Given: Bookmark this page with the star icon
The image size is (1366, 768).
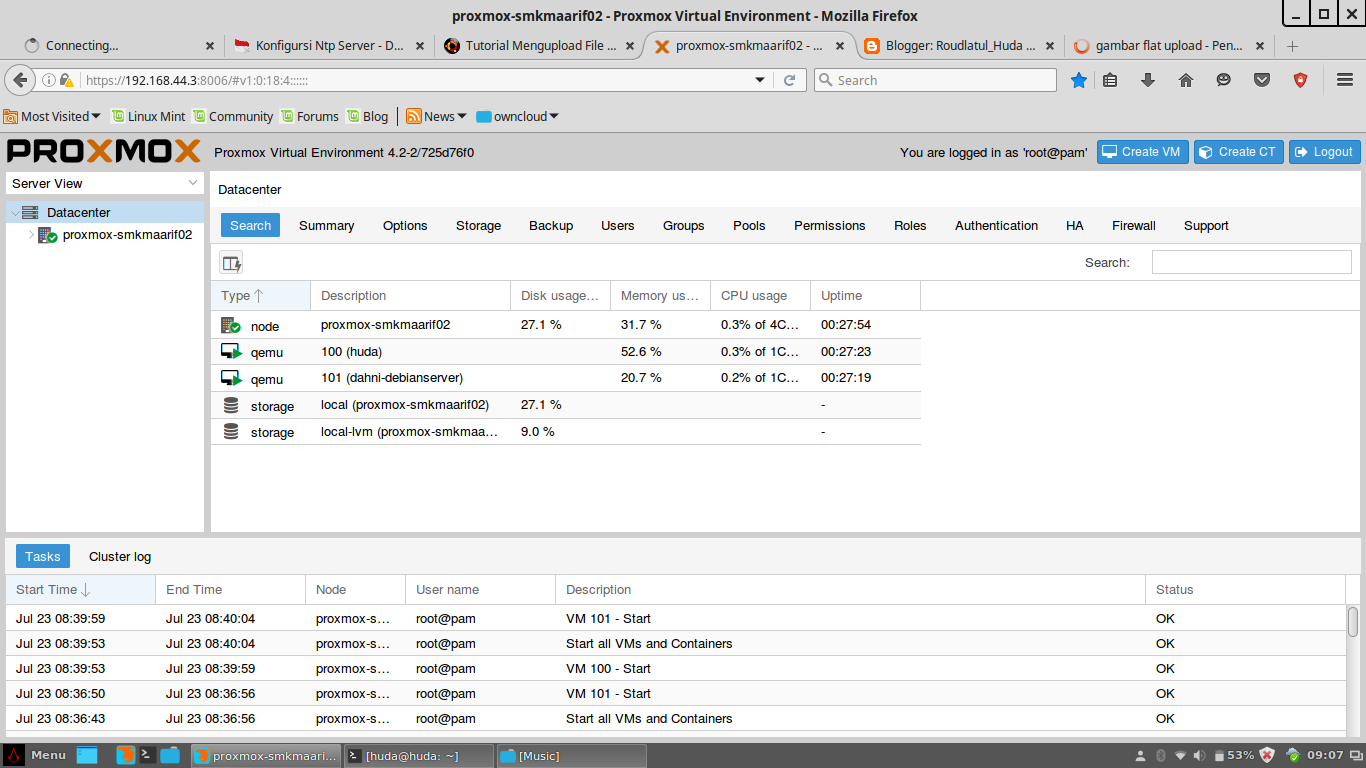Looking at the screenshot, I should coord(1078,80).
